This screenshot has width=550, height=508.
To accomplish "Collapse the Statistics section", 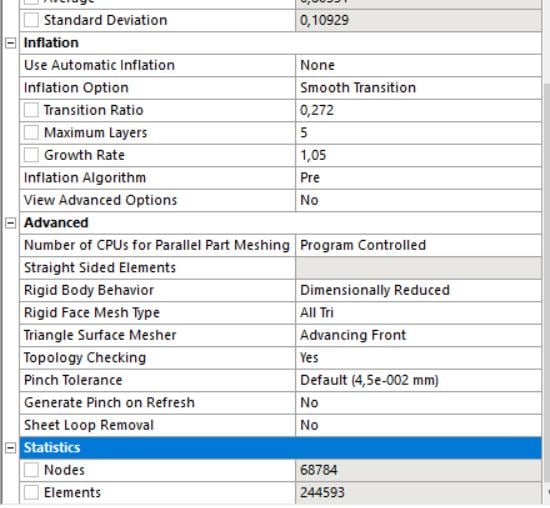I will [11, 448].
